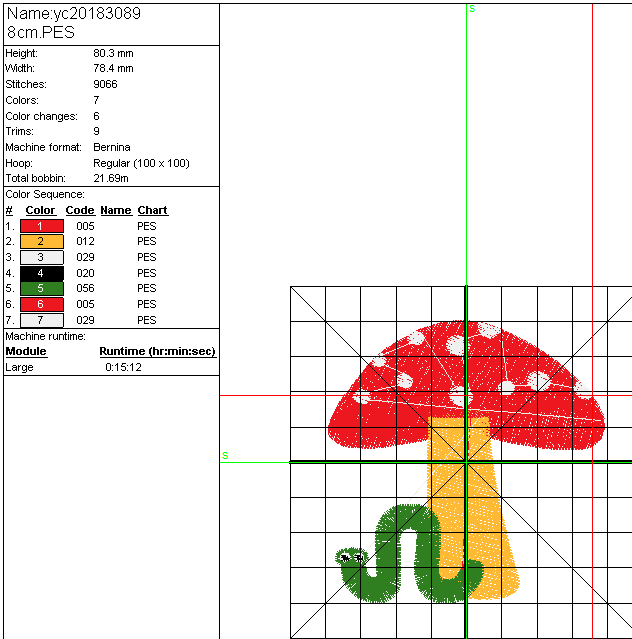Viewport: 632px width, 639px height.
Task: Click the stitches count 9066
Action: point(105,84)
